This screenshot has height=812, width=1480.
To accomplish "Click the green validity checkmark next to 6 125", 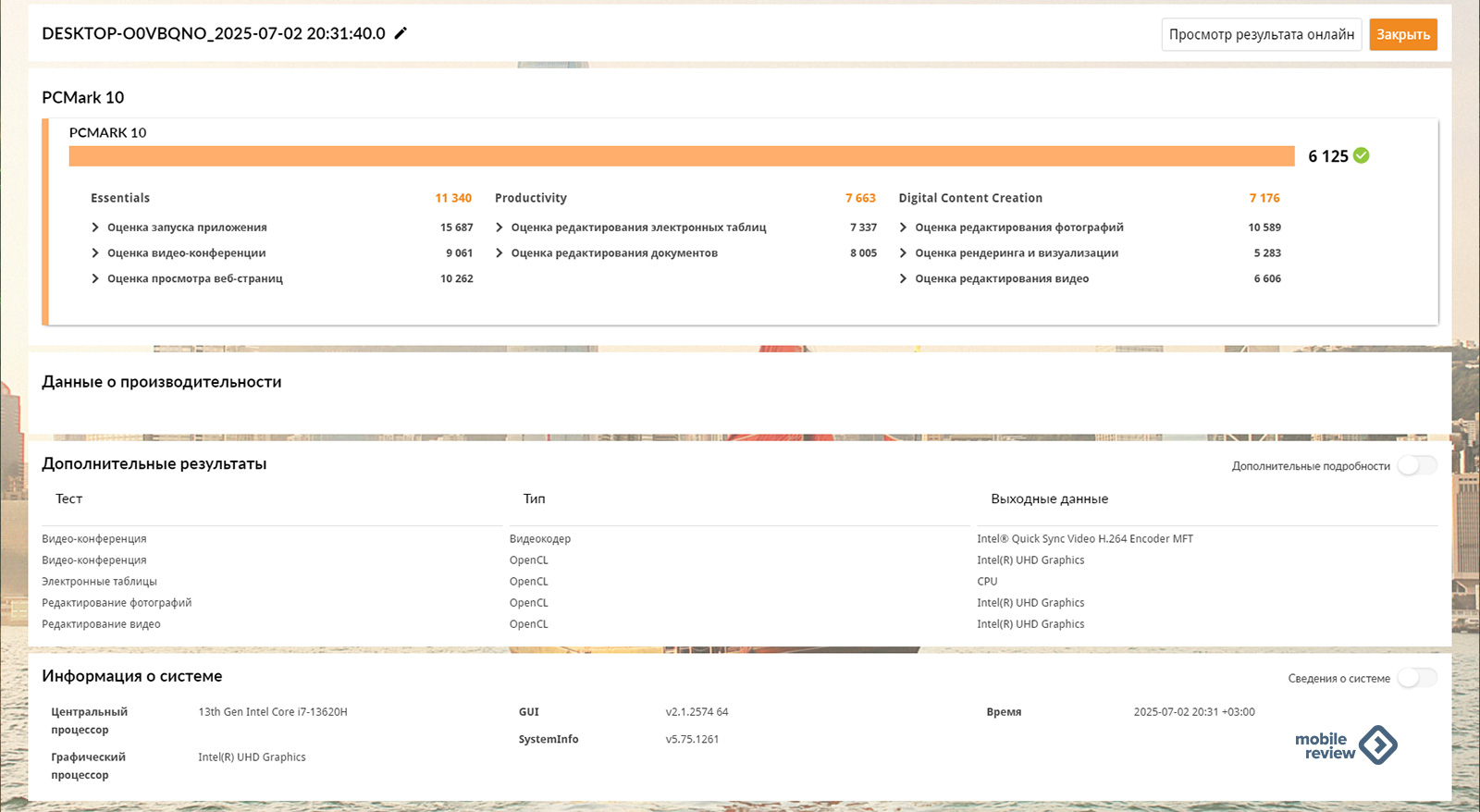I will (x=1362, y=155).
